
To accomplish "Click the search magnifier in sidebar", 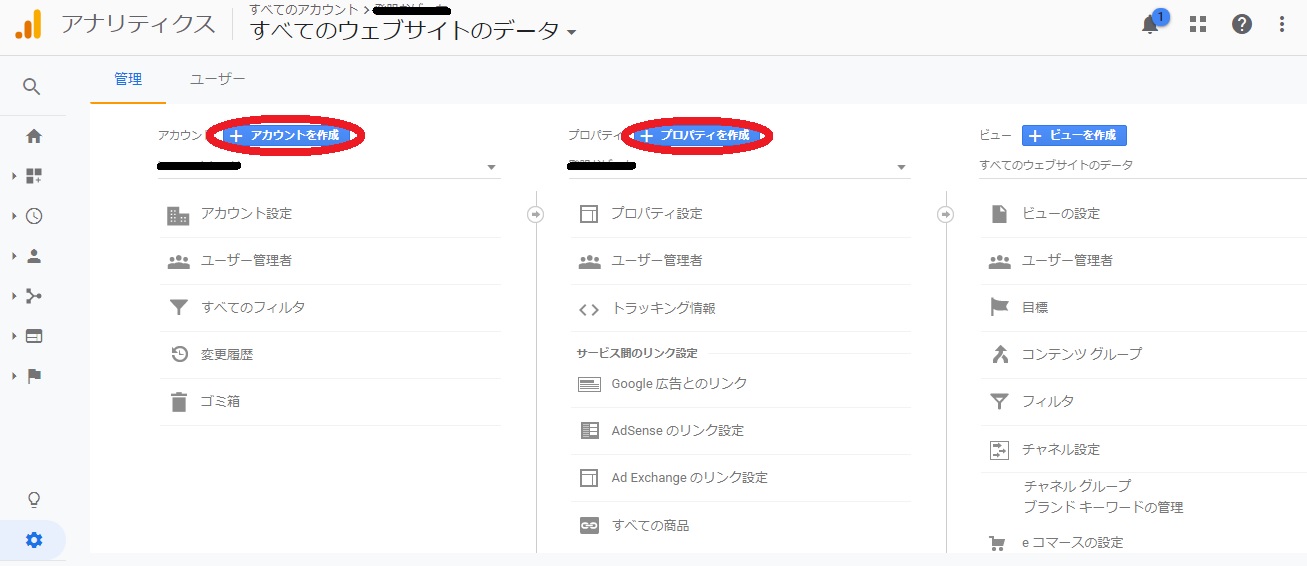I will [32, 87].
